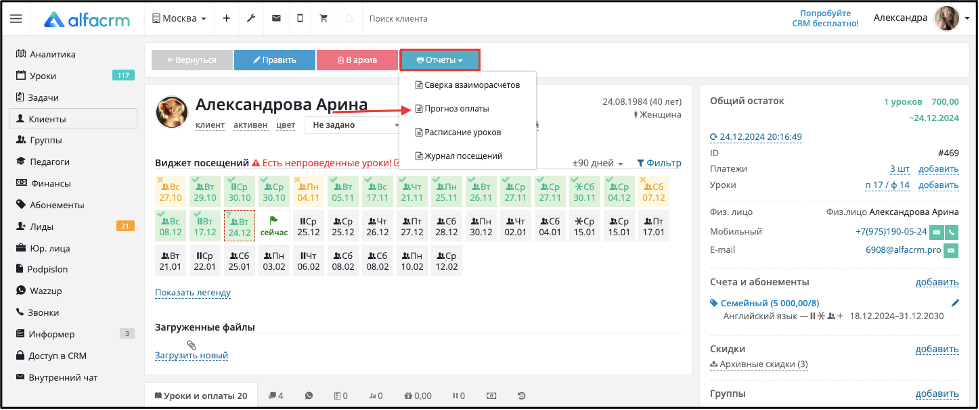Open the hamburger menu icon
This screenshot has height=410, width=979.
pyautogui.click(x=16, y=18)
